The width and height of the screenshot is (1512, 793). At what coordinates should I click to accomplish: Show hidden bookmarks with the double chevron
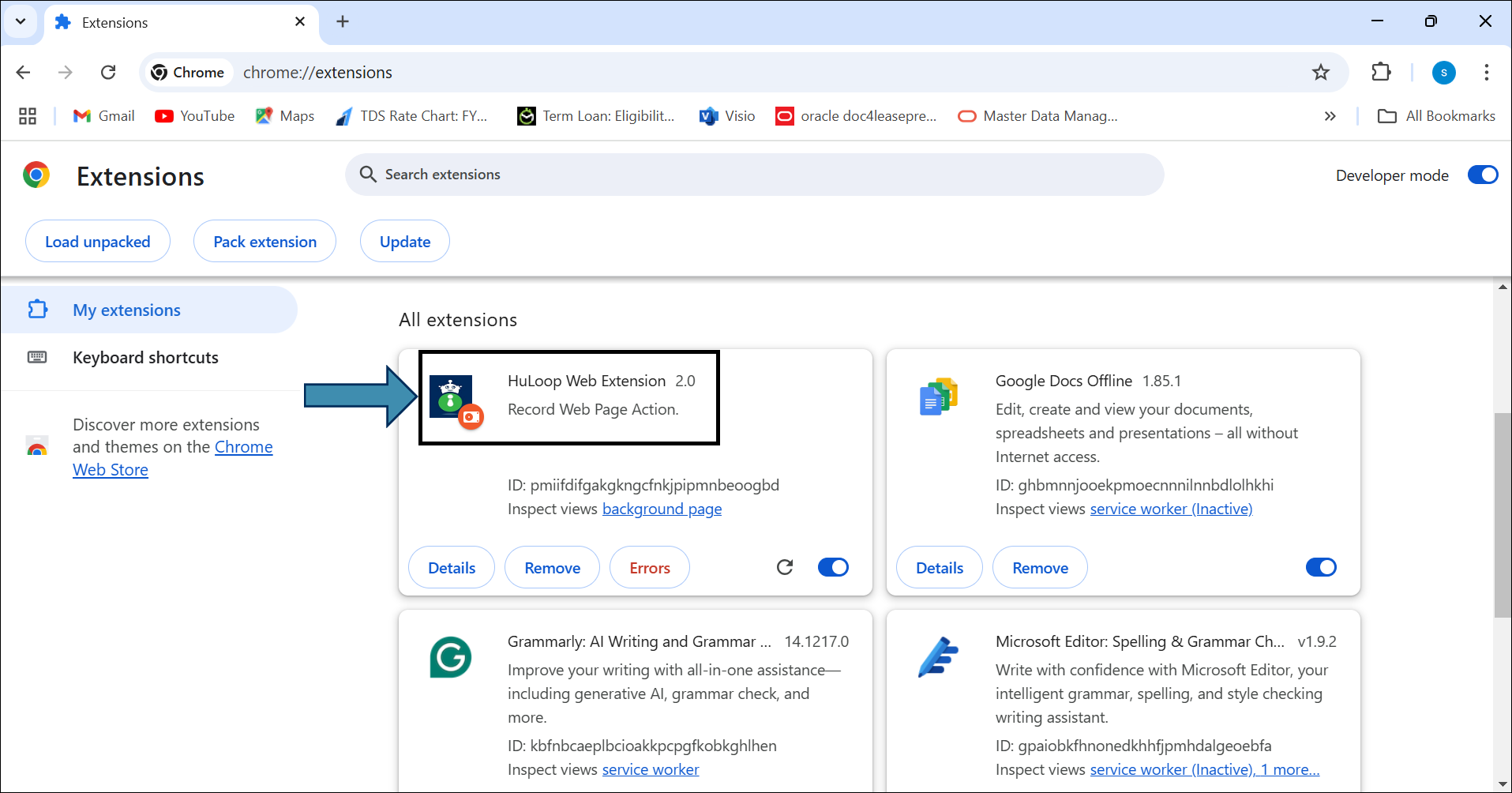coord(1330,116)
